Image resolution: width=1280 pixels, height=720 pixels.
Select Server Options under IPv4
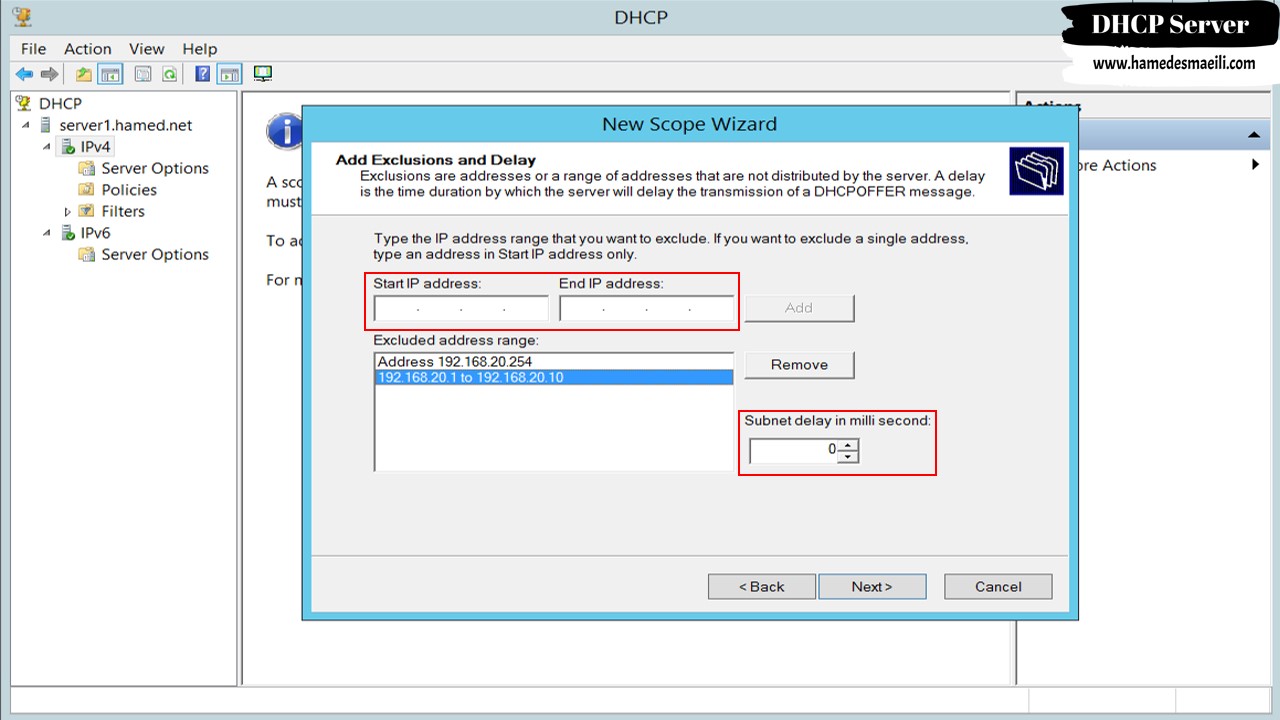(x=155, y=169)
